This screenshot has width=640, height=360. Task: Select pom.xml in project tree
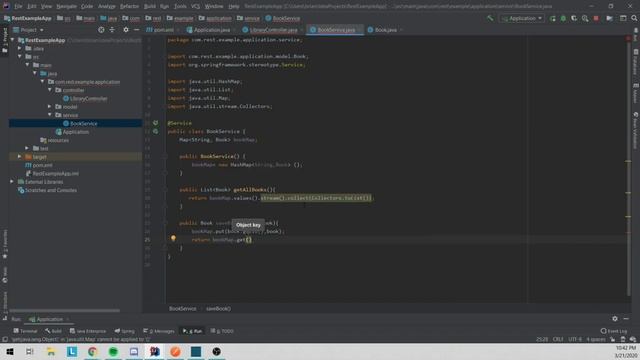(39, 165)
